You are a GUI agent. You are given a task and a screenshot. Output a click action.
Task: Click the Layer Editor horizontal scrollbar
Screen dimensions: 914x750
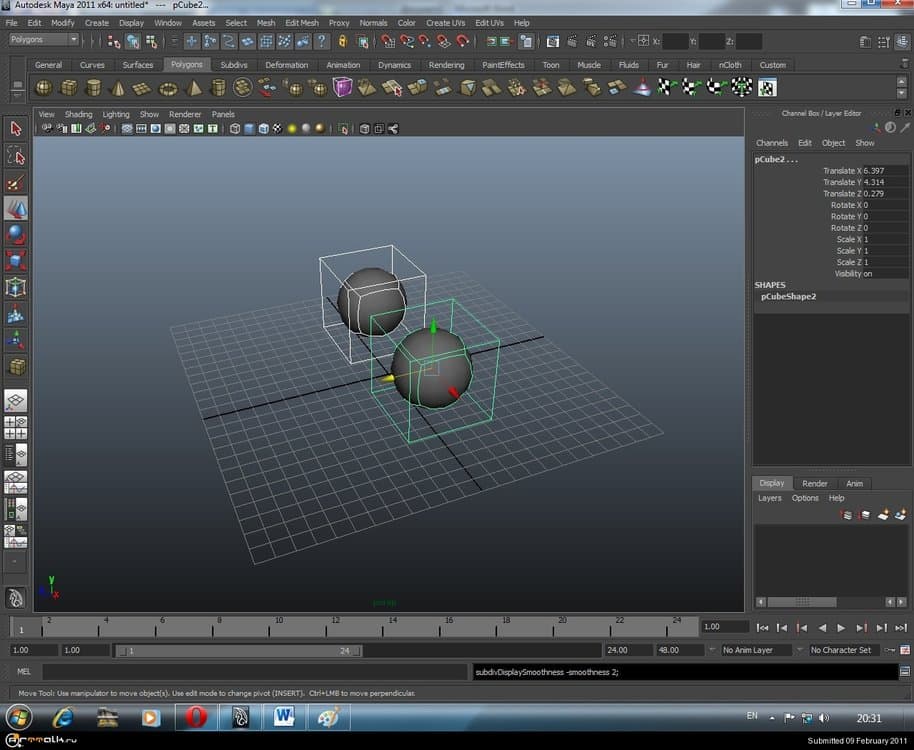[802, 602]
